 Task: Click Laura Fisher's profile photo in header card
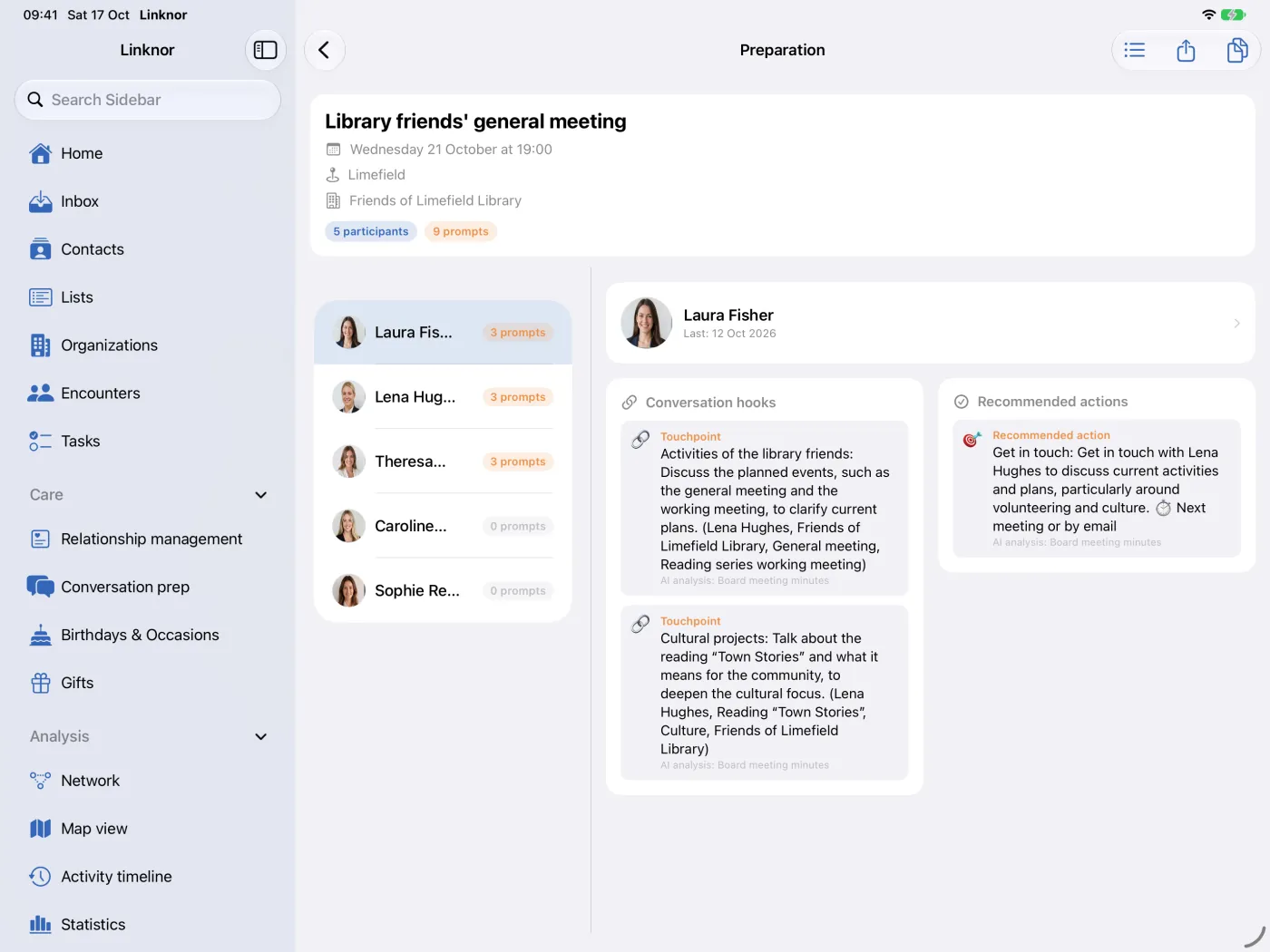(x=647, y=323)
